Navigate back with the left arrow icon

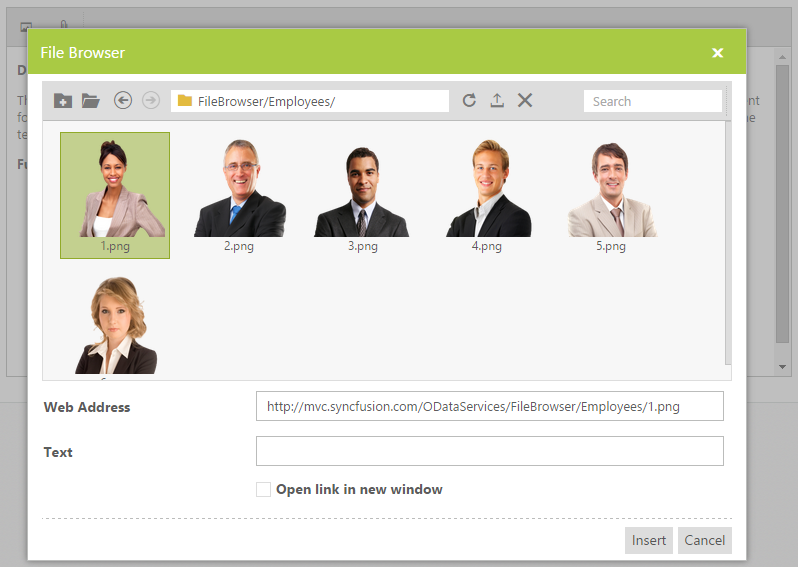(x=123, y=100)
